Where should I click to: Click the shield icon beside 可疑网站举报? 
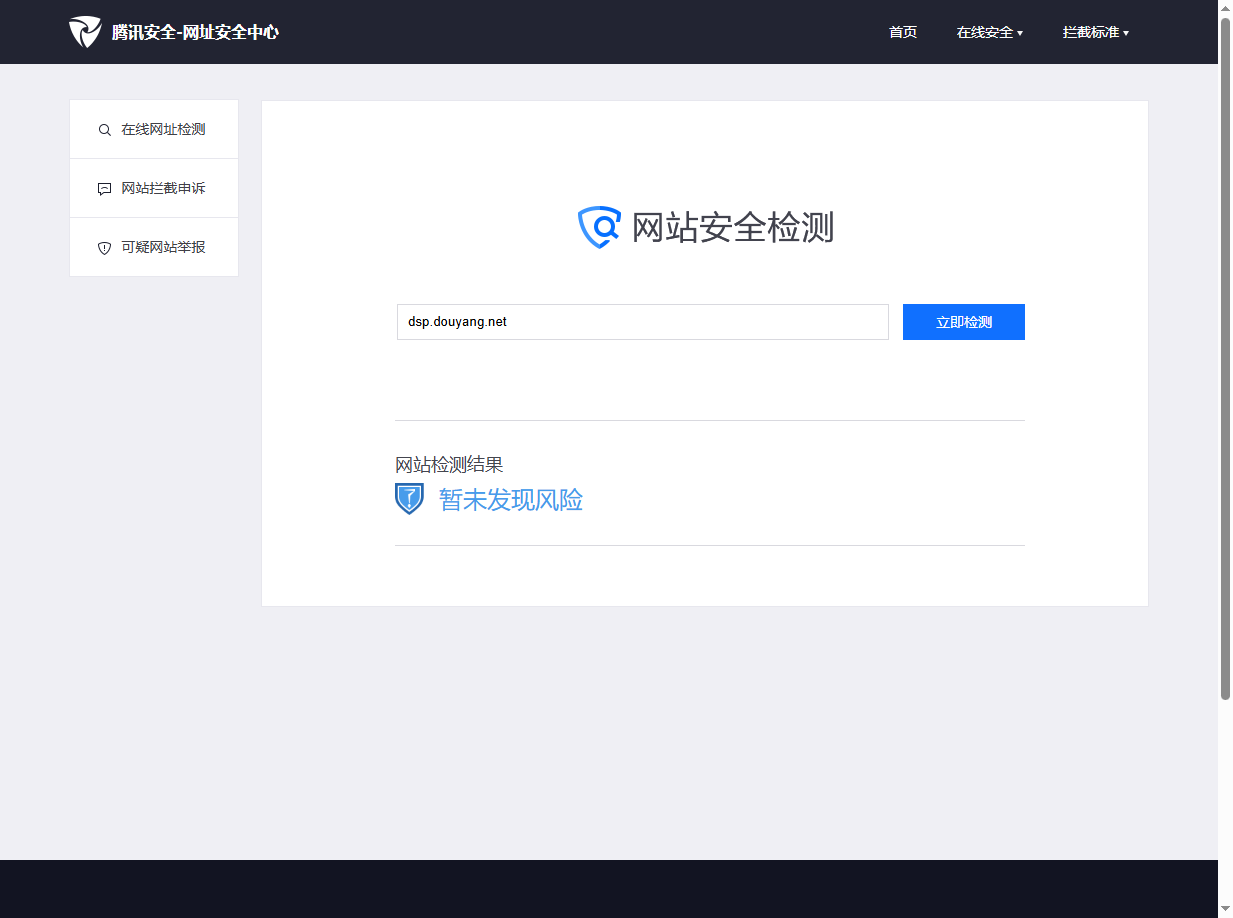104,248
